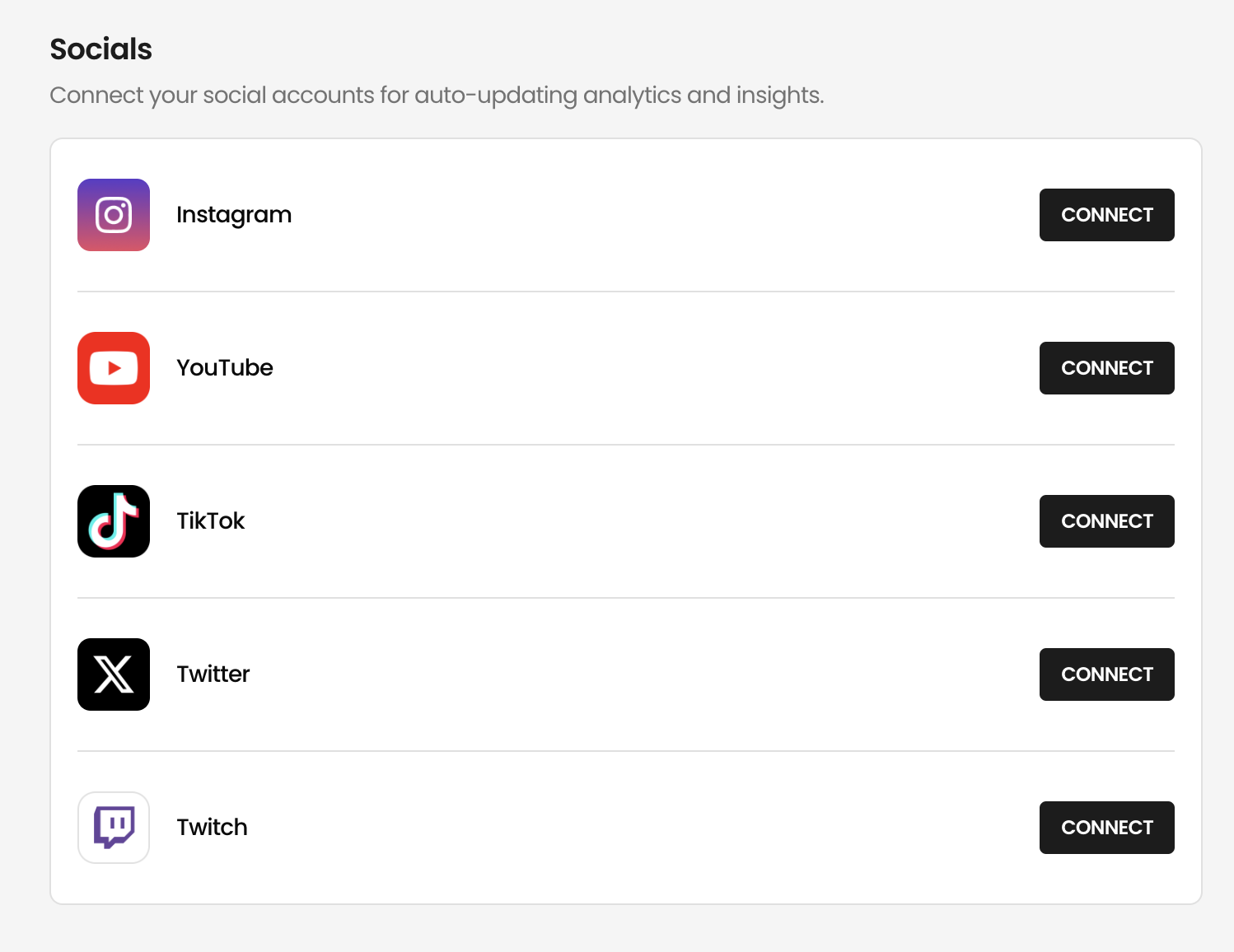Select the TikTok label text
The width and height of the screenshot is (1234, 952).
(211, 521)
